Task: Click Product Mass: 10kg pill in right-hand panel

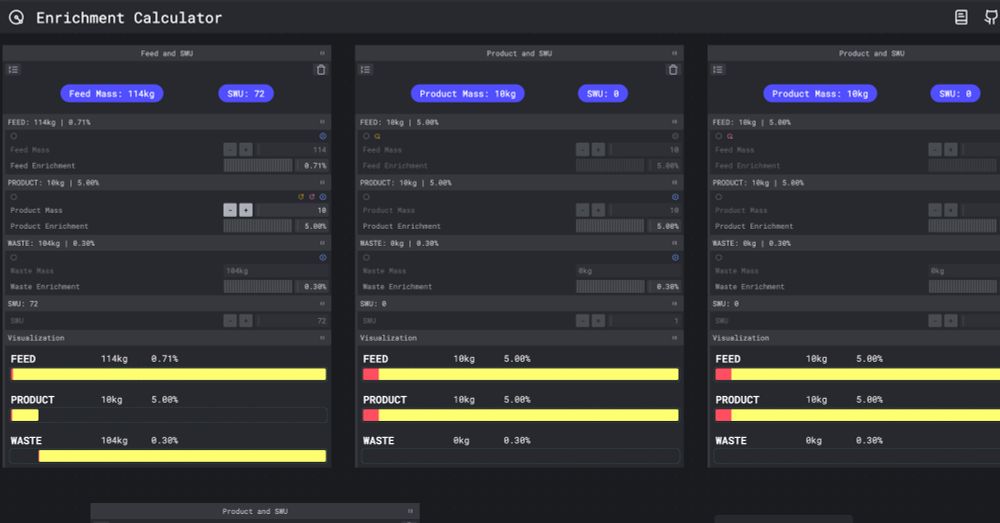Action: 820,94
